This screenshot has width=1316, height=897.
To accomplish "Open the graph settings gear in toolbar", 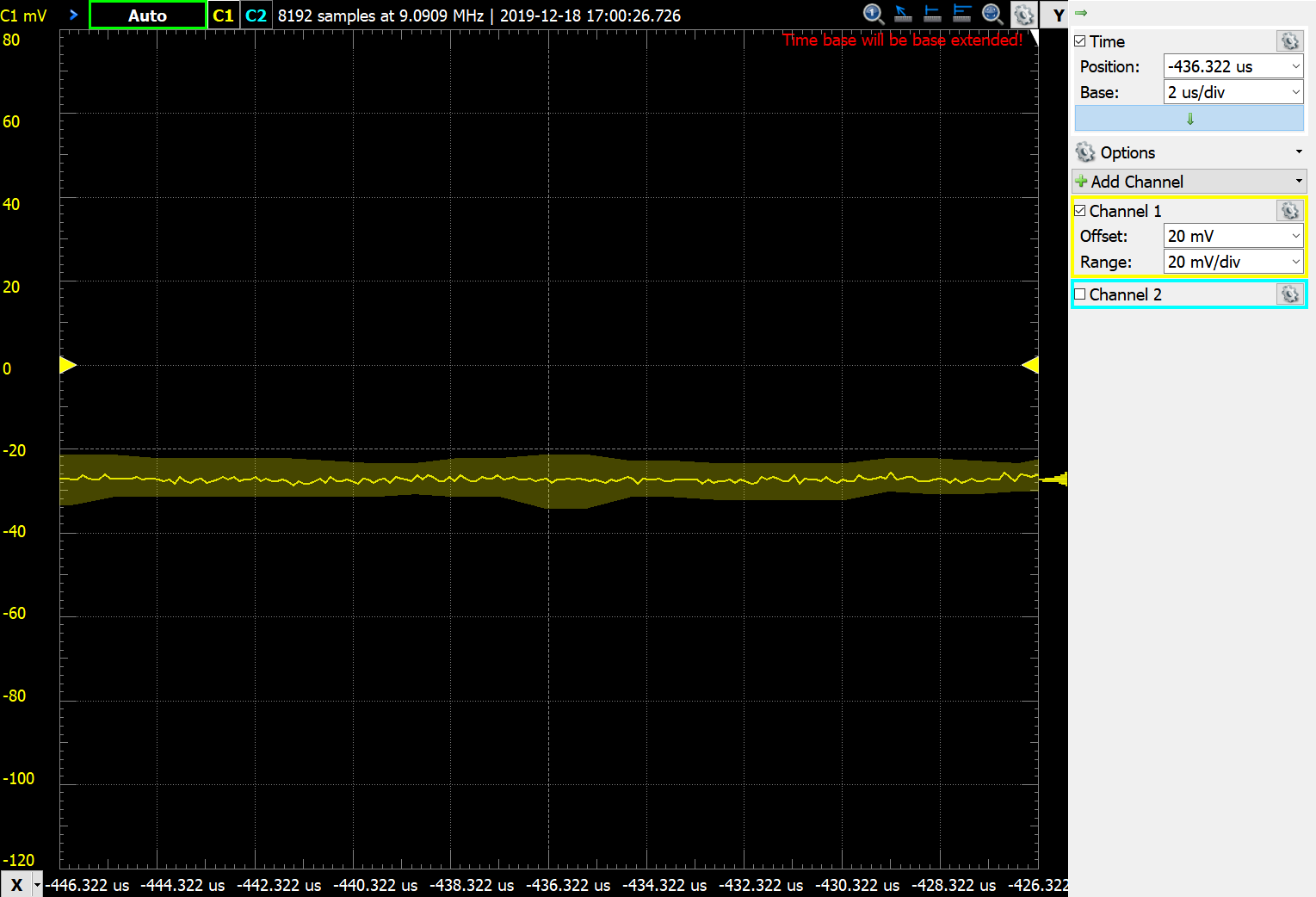I will click(x=1023, y=15).
